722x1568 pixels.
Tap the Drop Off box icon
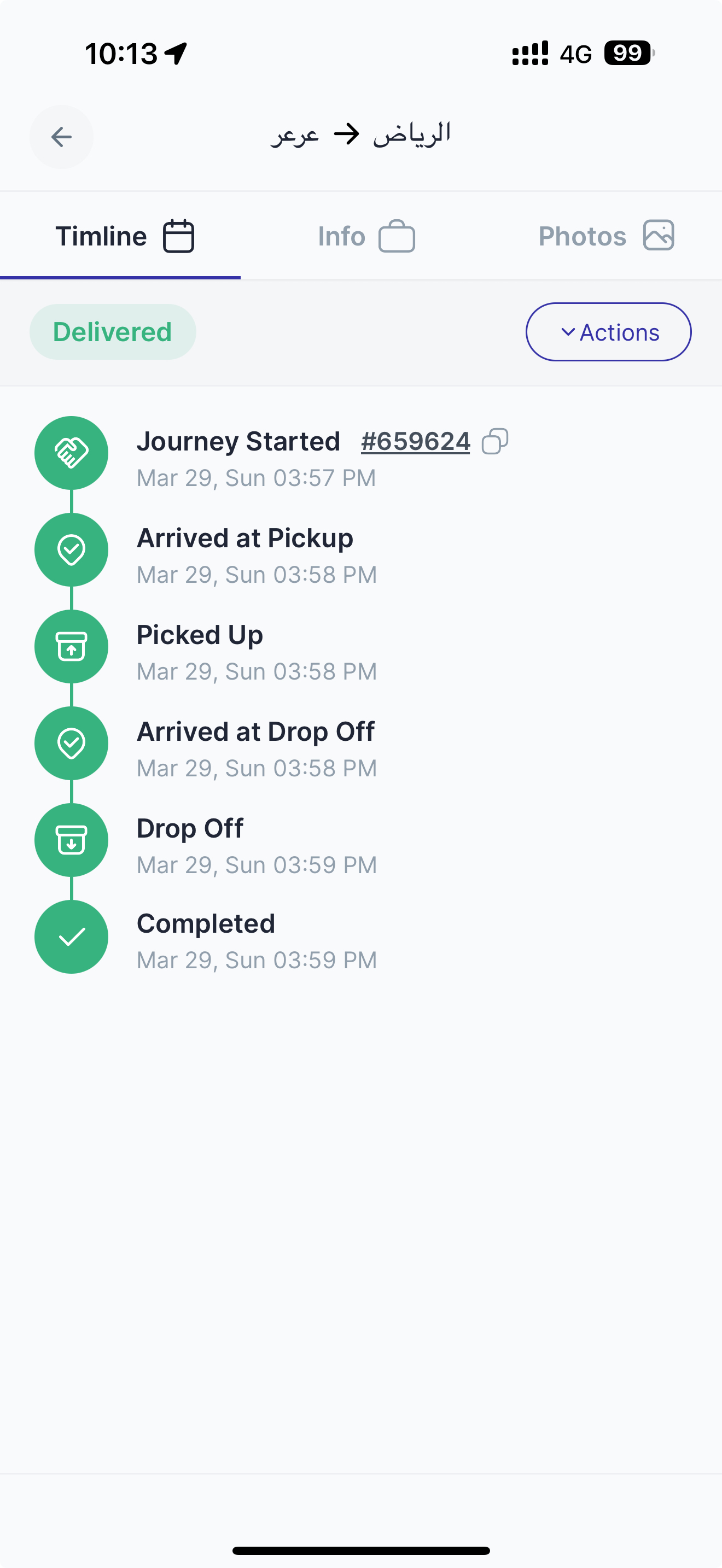point(71,840)
